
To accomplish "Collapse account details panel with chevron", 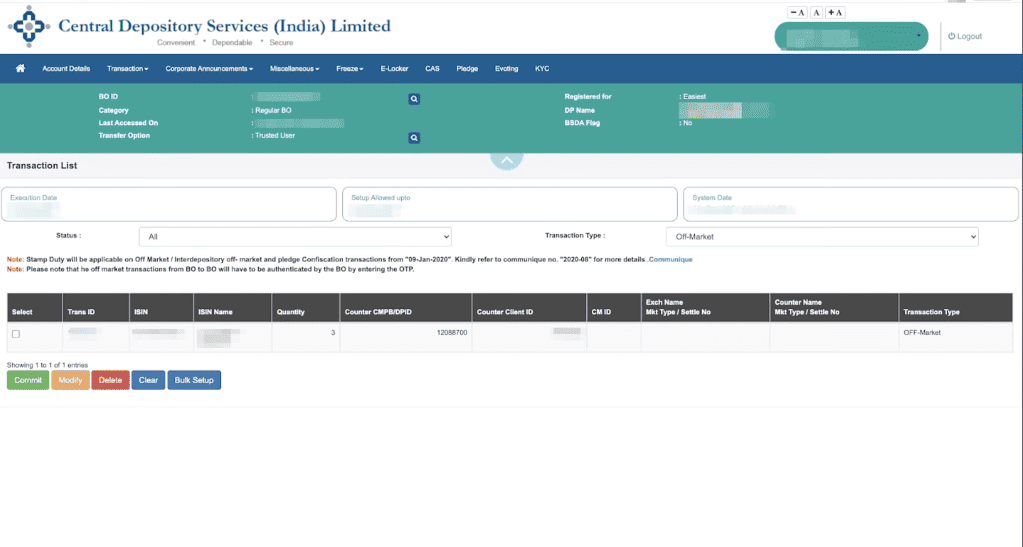I will (x=506, y=160).
